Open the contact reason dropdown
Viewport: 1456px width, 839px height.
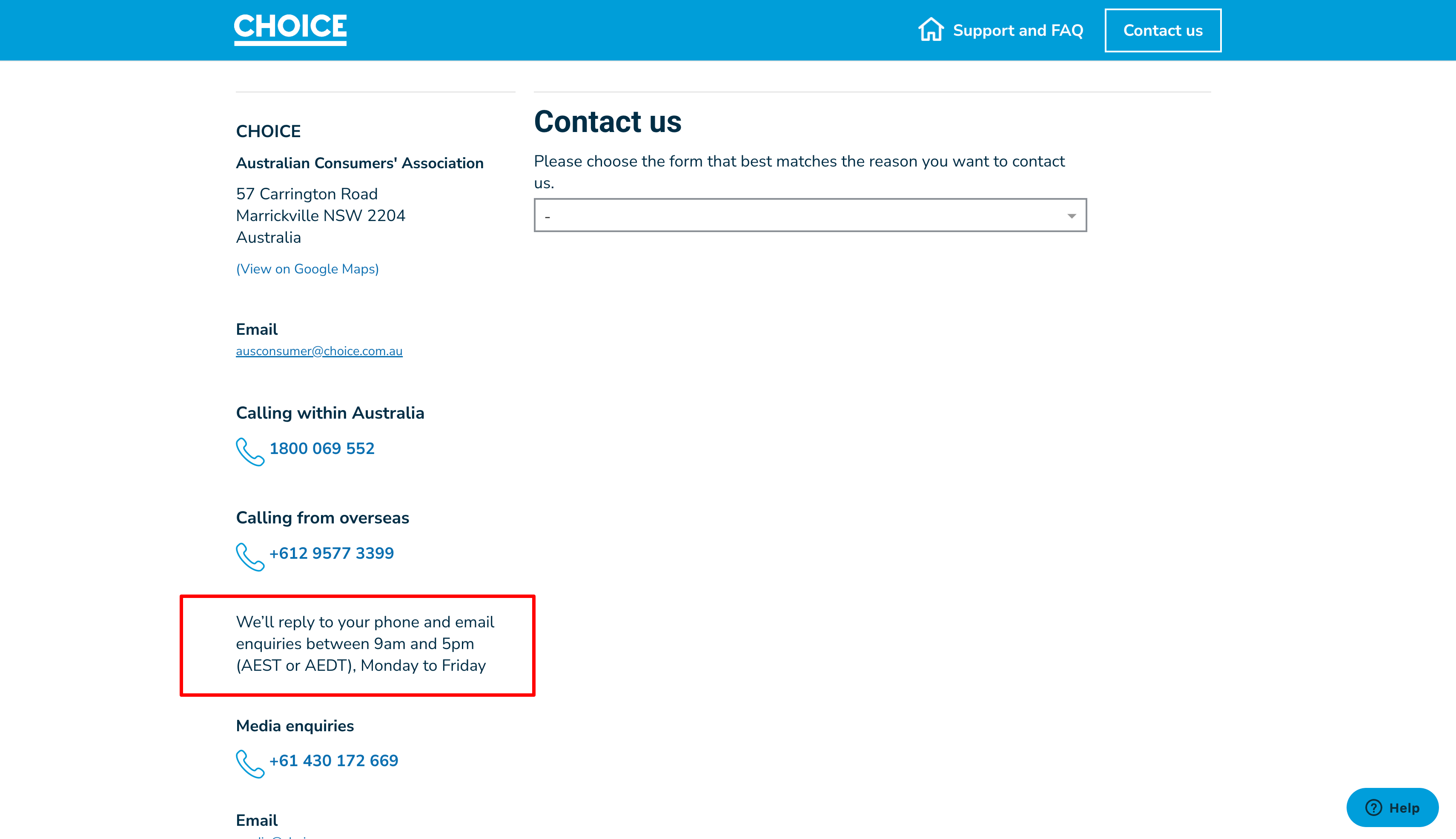point(809,215)
